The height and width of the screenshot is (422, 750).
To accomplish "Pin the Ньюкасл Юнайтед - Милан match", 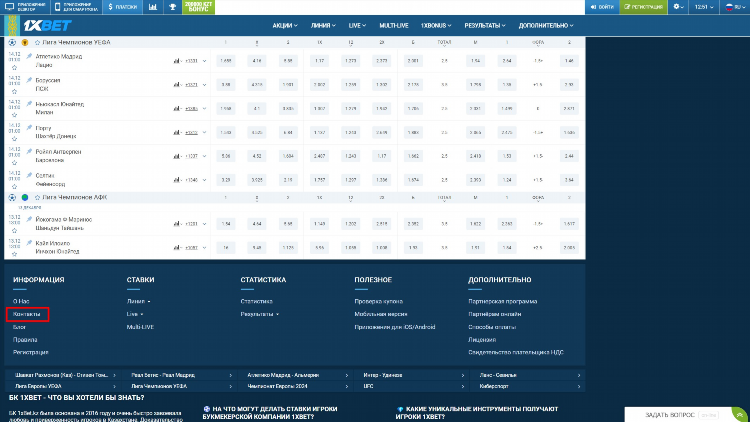I will (29, 104).
